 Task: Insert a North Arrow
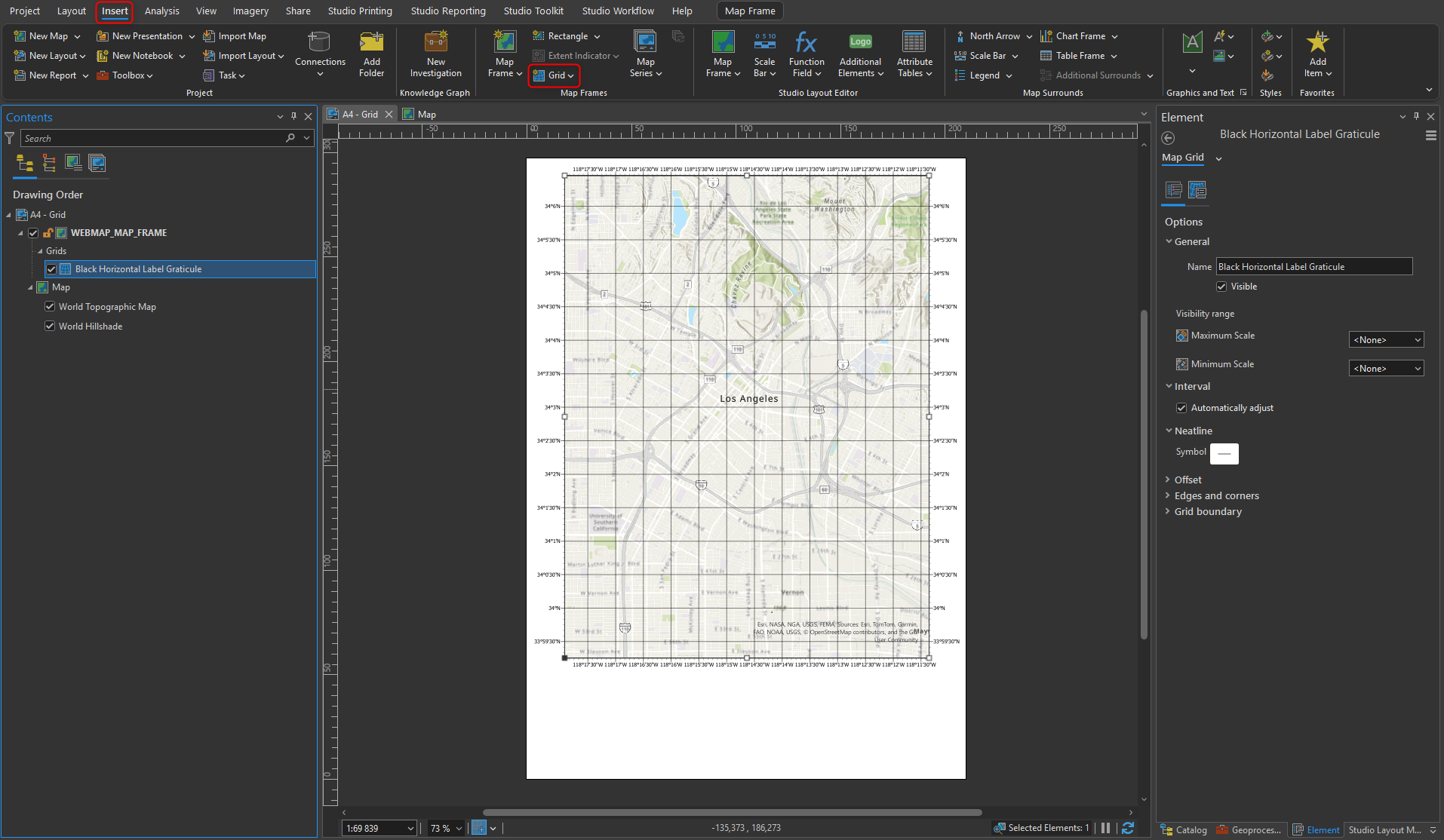991,35
